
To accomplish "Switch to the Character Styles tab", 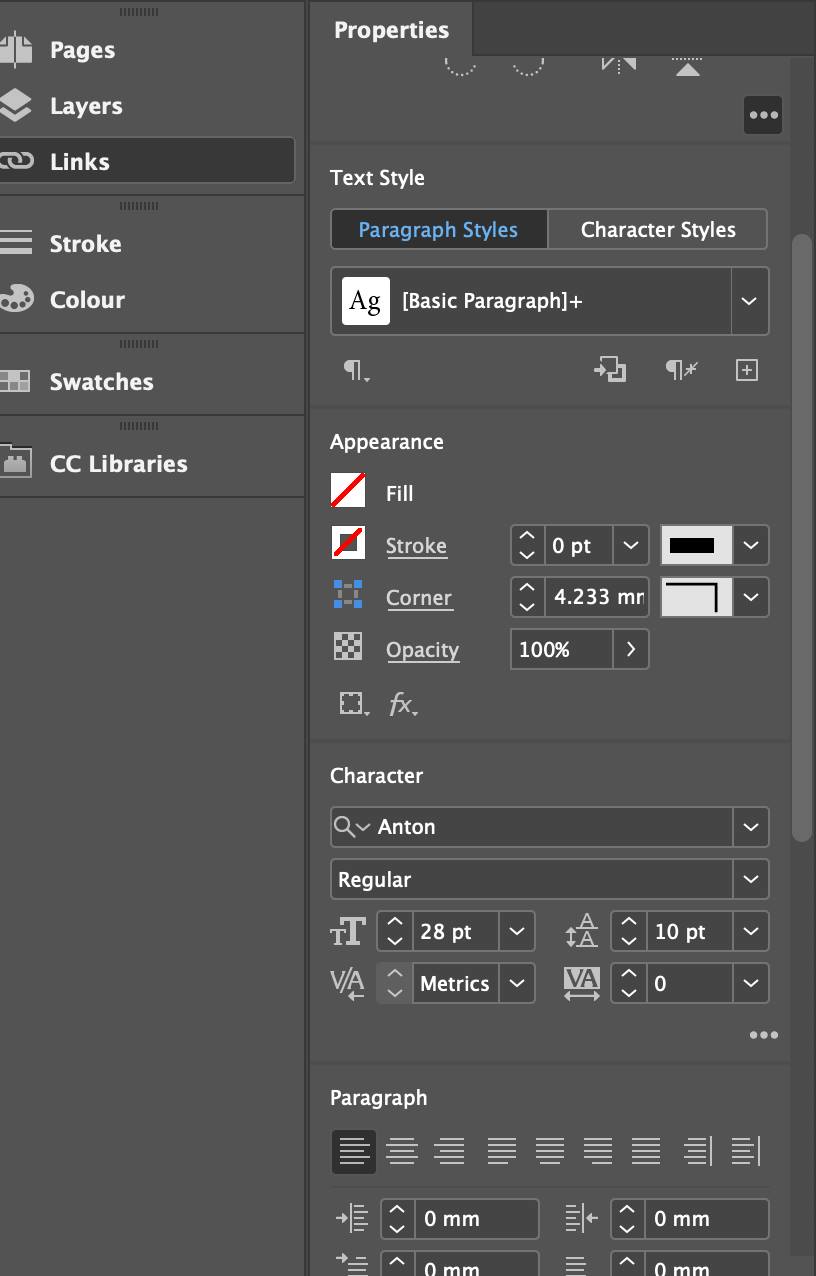I will click(658, 229).
